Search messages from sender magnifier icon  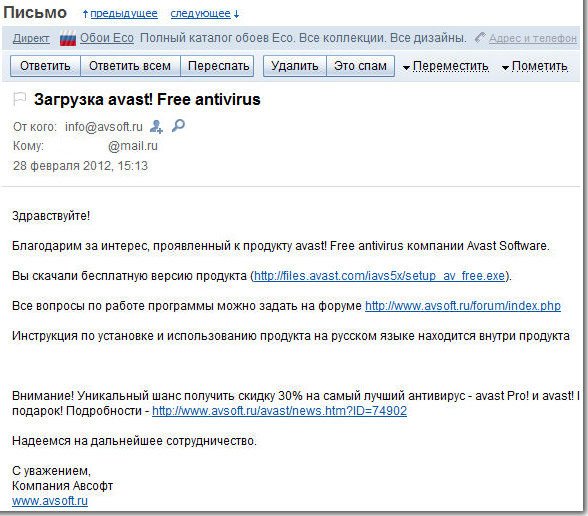(x=178, y=126)
